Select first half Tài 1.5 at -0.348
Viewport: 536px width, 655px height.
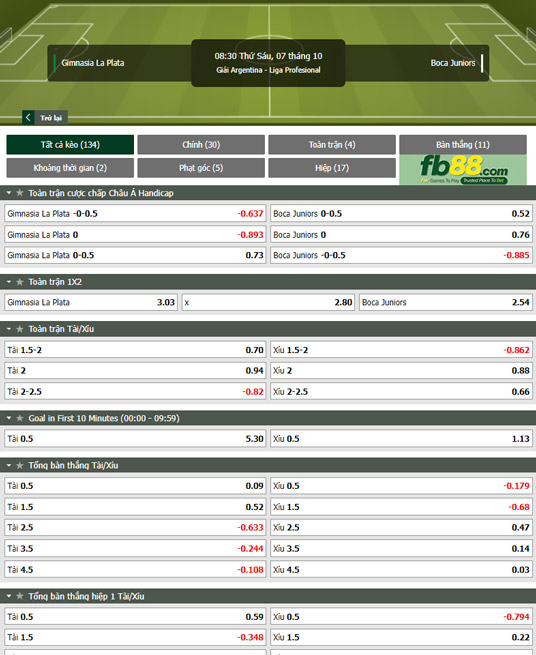pos(135,637)
